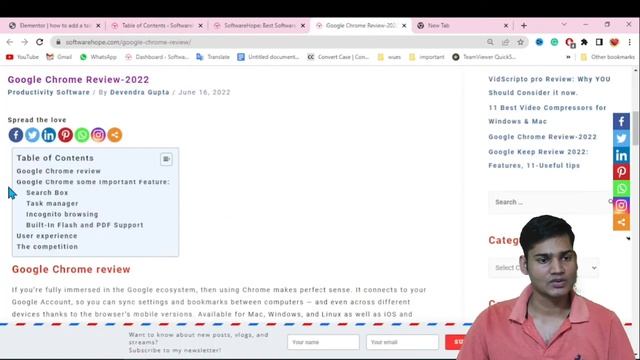Click the green circular extension icon in Chrome toolbar
Screen dimensions: 640x360
(554, 42)
